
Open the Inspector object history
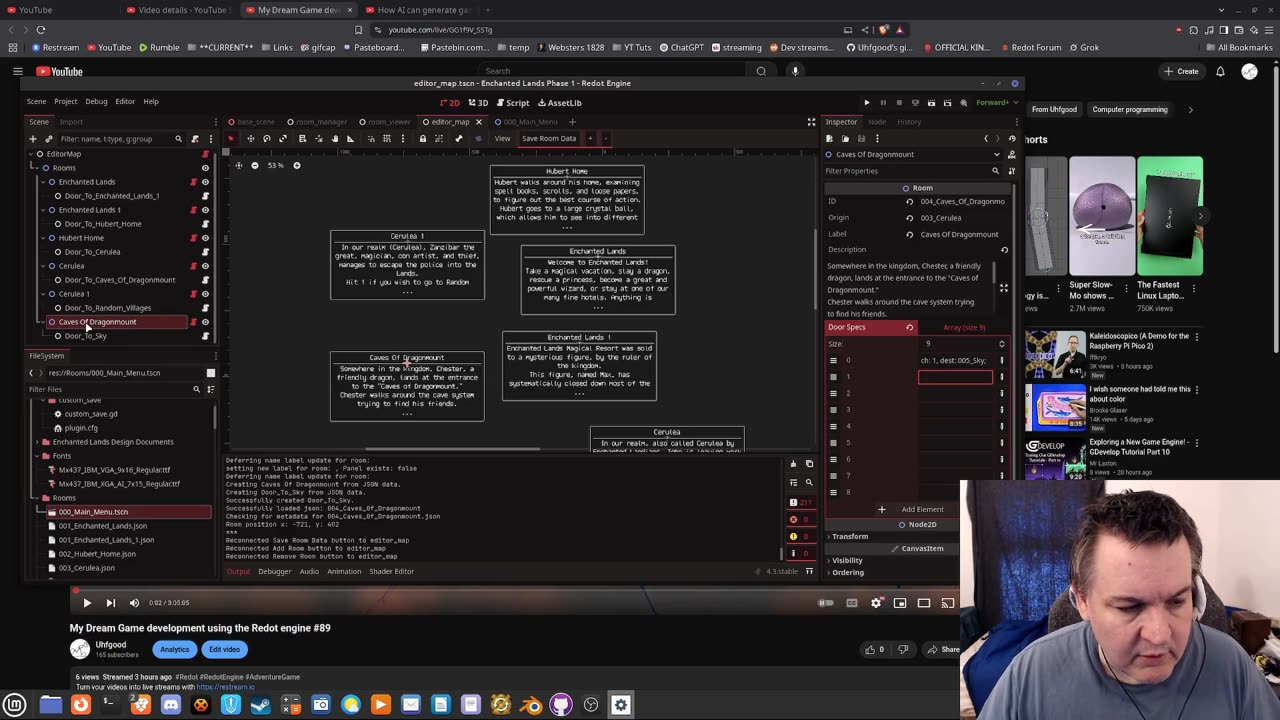click(1012, 138)
